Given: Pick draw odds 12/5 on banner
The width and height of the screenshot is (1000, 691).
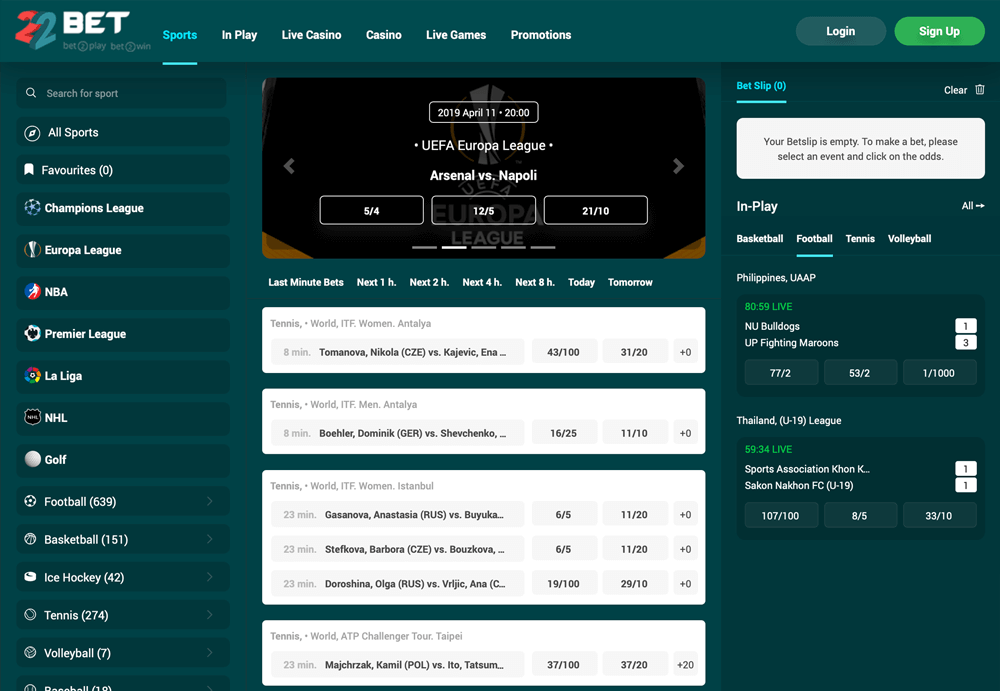Looking at the screenshot, I should click(483, 211).
